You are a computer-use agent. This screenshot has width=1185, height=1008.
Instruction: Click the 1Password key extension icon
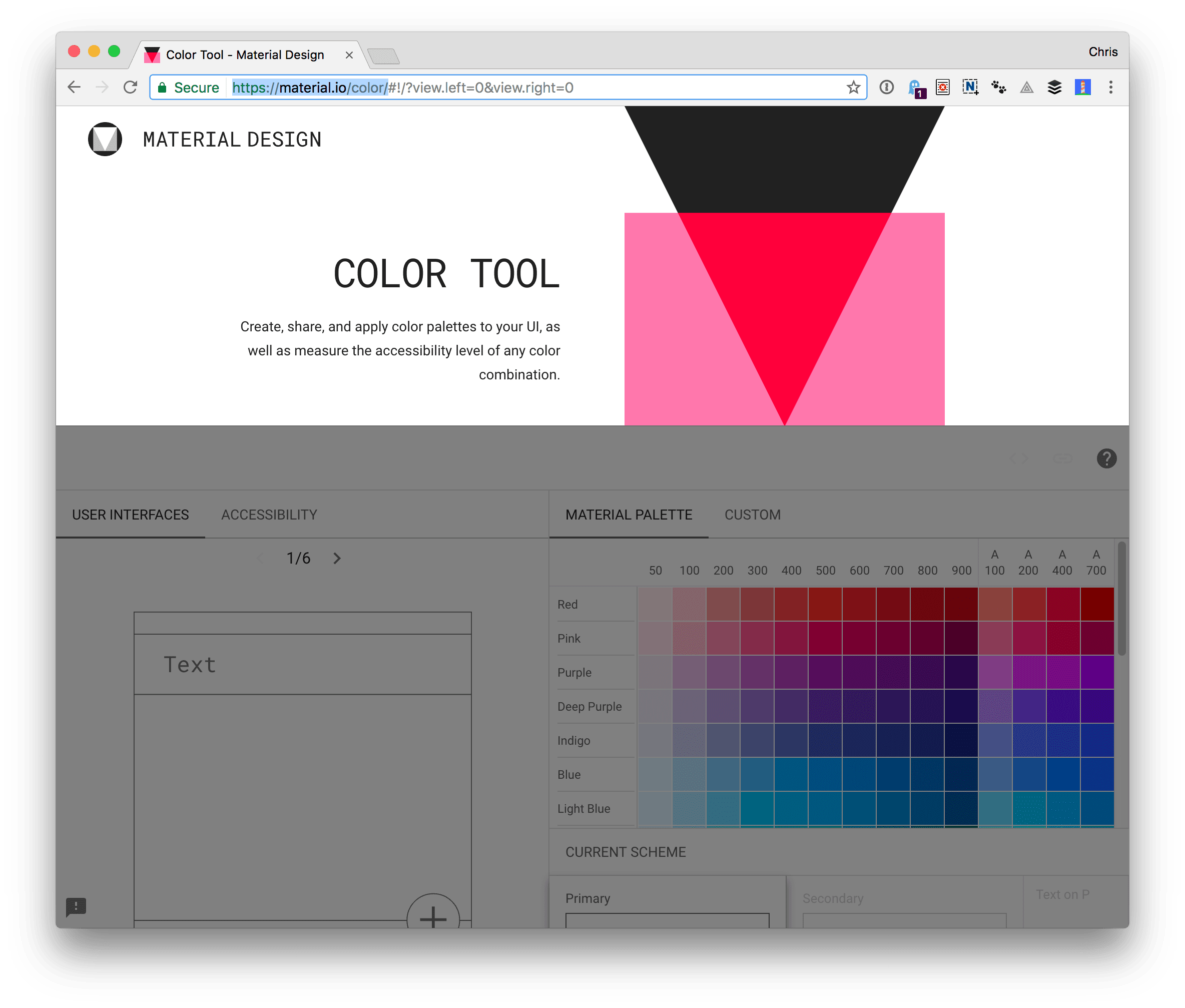click(x=887, y=87)
